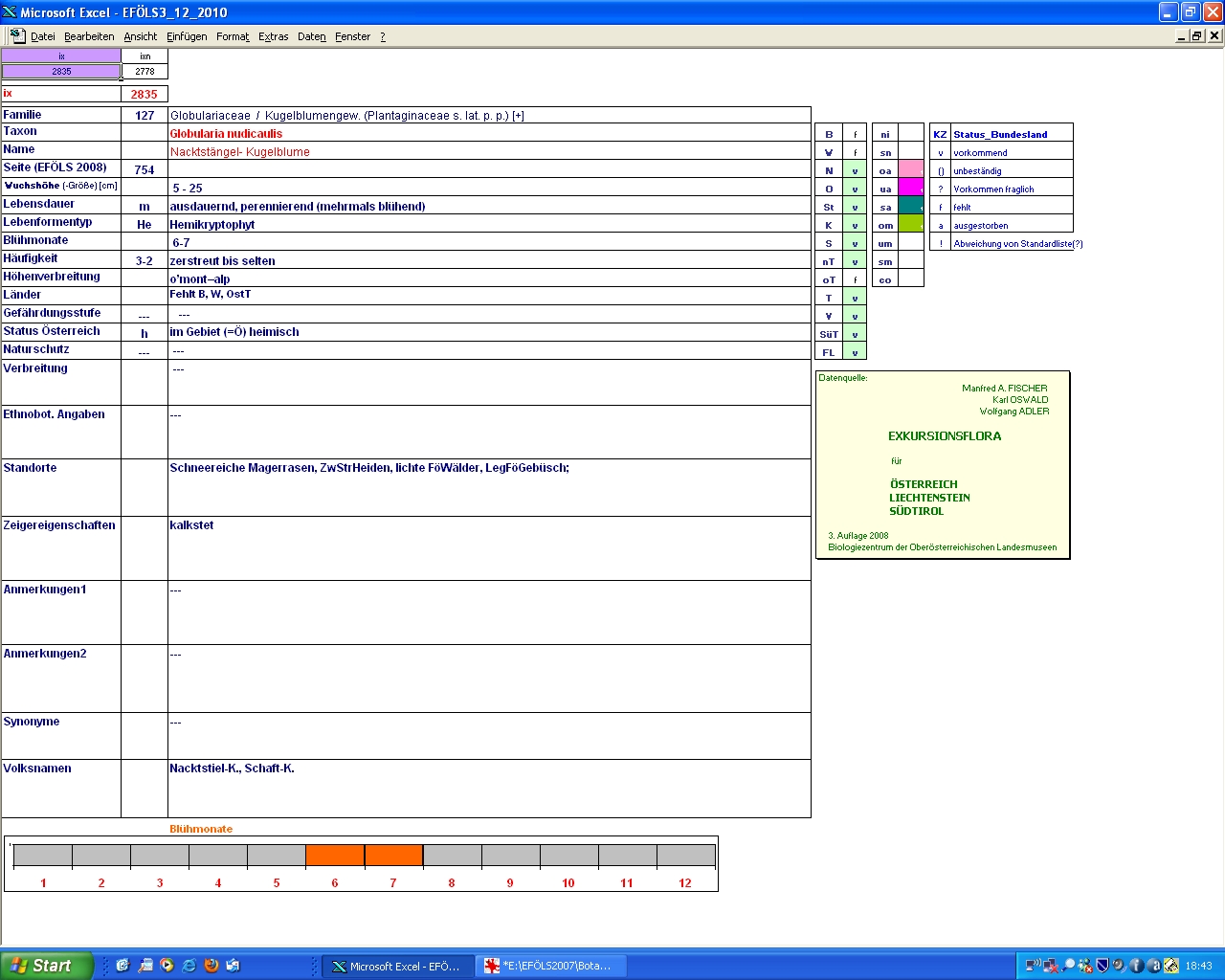The height and width of the screenshot is (980, 1225).
Task: Open the Daten menu
Action: (311, 36)
